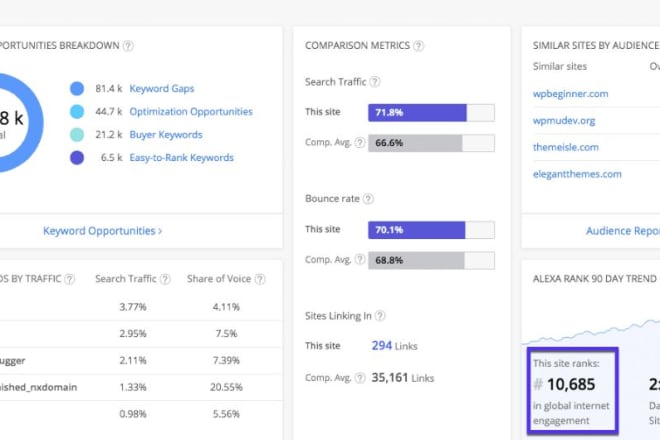The image size is (660, 440).
Task: Click help icon beside Bounce rate Comp. Avg.
Action: [x=359, y=260]
